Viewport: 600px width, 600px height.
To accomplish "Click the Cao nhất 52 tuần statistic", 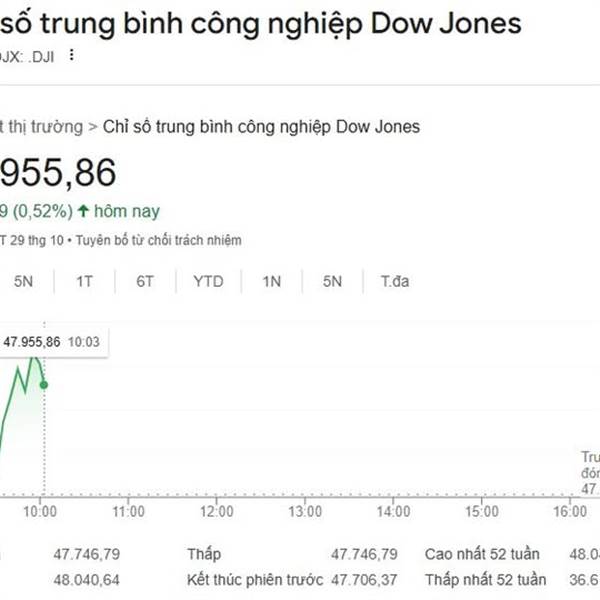I will coord(482,554).
